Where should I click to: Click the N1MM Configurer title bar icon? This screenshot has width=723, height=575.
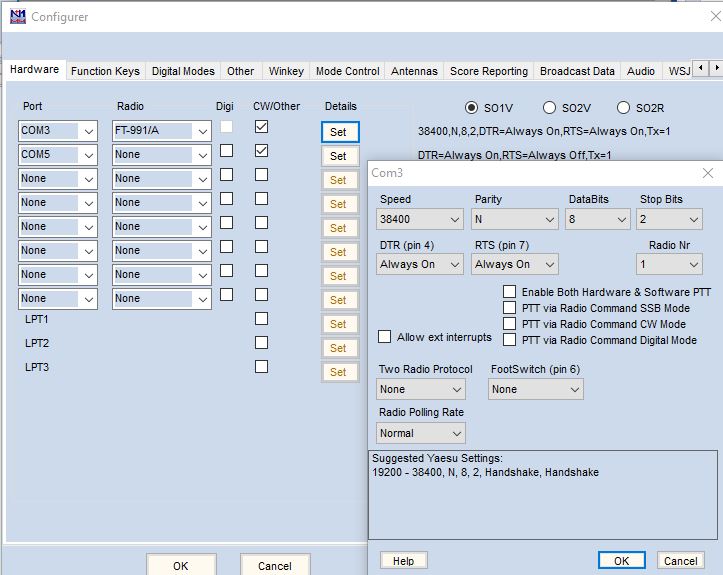17,16
